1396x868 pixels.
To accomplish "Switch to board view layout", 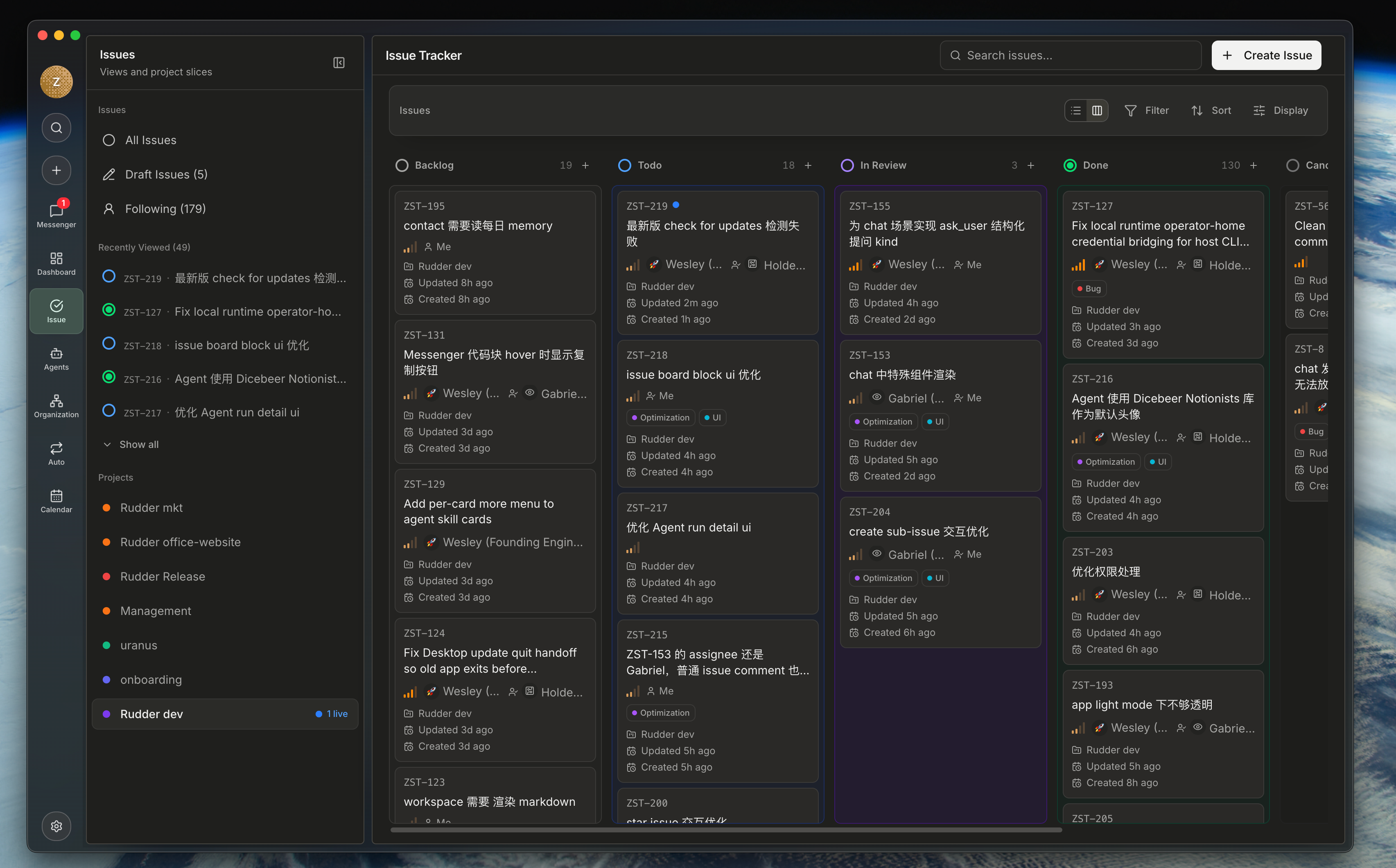I will point(1097,110).
